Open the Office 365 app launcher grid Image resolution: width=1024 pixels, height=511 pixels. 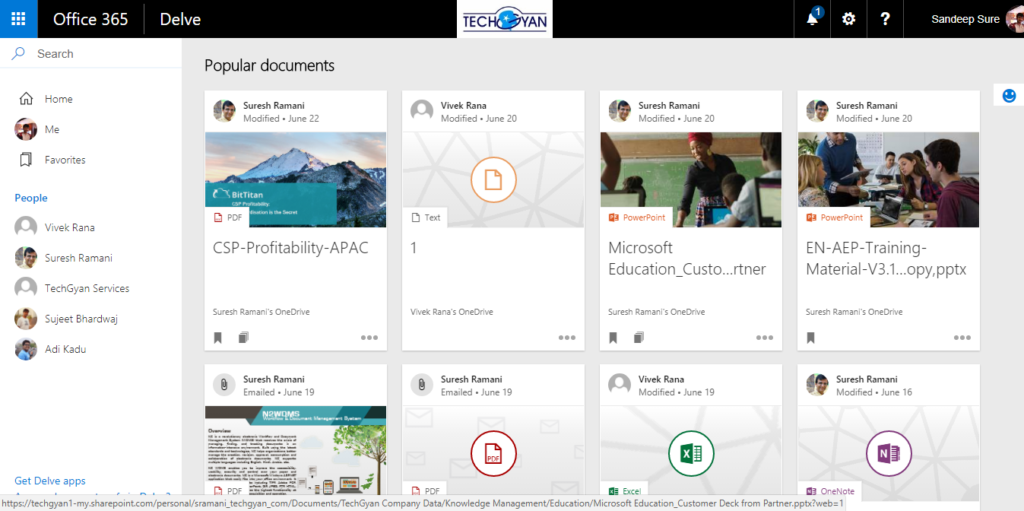(x=18, y=19)
